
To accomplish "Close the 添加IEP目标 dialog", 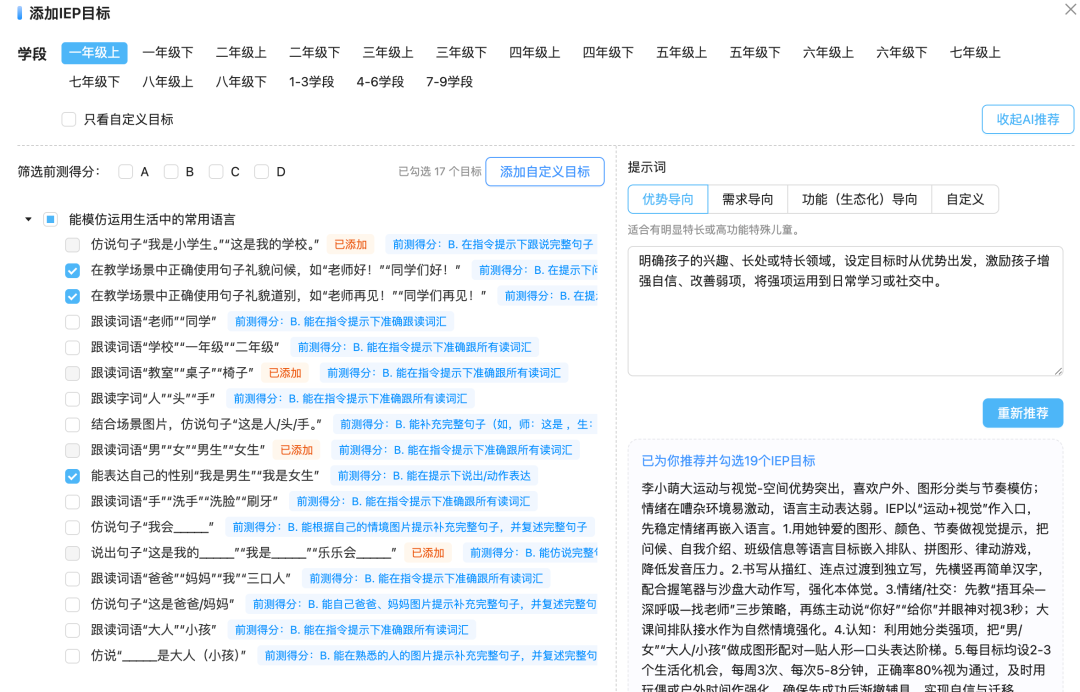I will click(1070, 9).
